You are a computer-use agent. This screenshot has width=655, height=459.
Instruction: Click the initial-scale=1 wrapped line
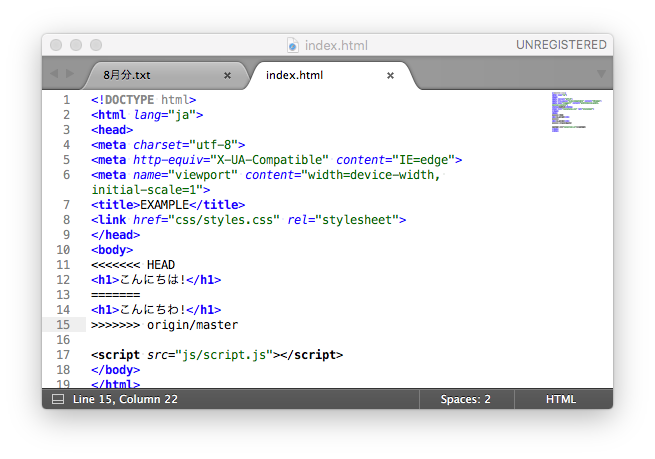pyautogui.click(x=151, y=190)
